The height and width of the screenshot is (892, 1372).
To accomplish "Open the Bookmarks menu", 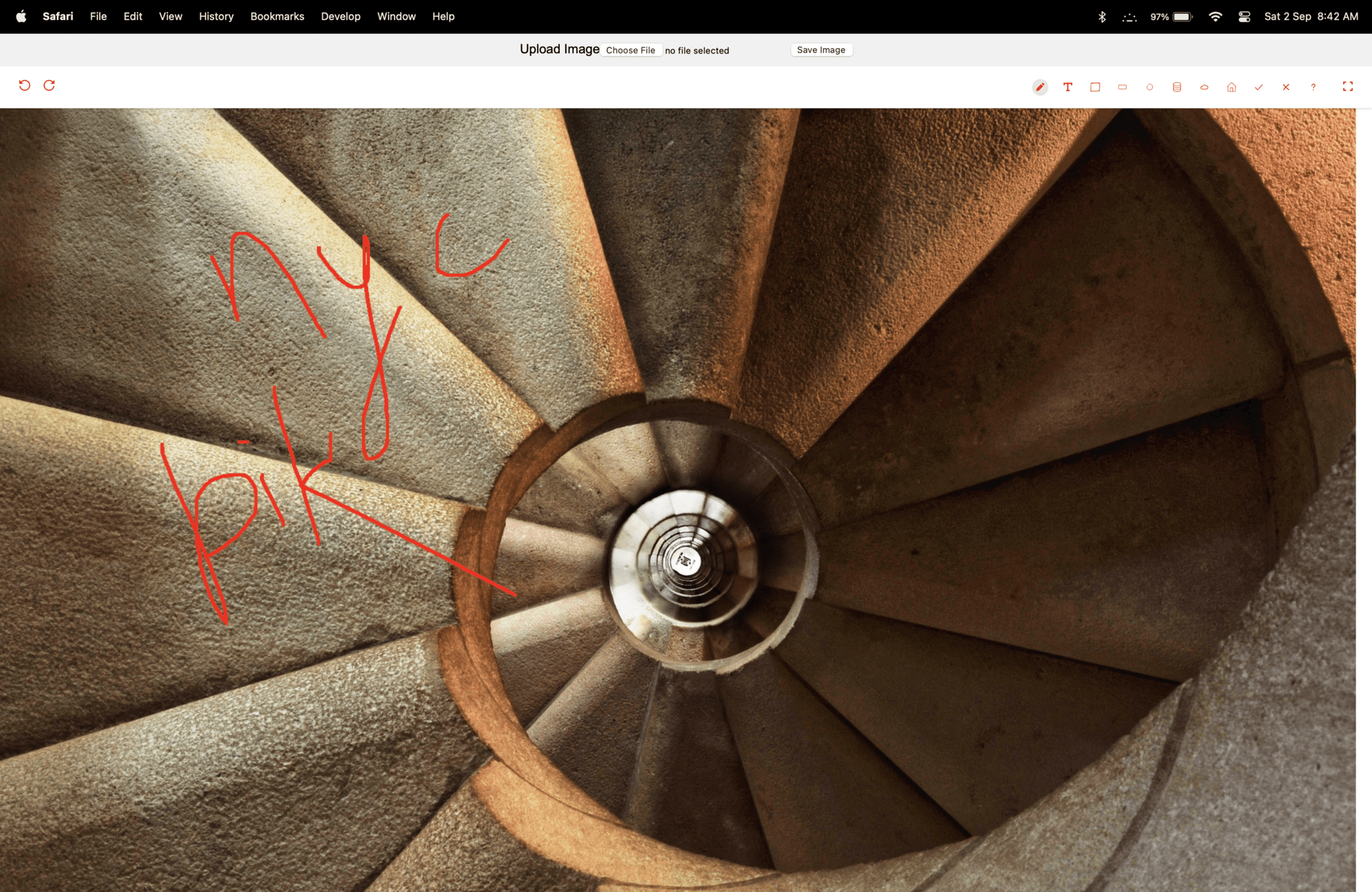I will pos(277,16).
